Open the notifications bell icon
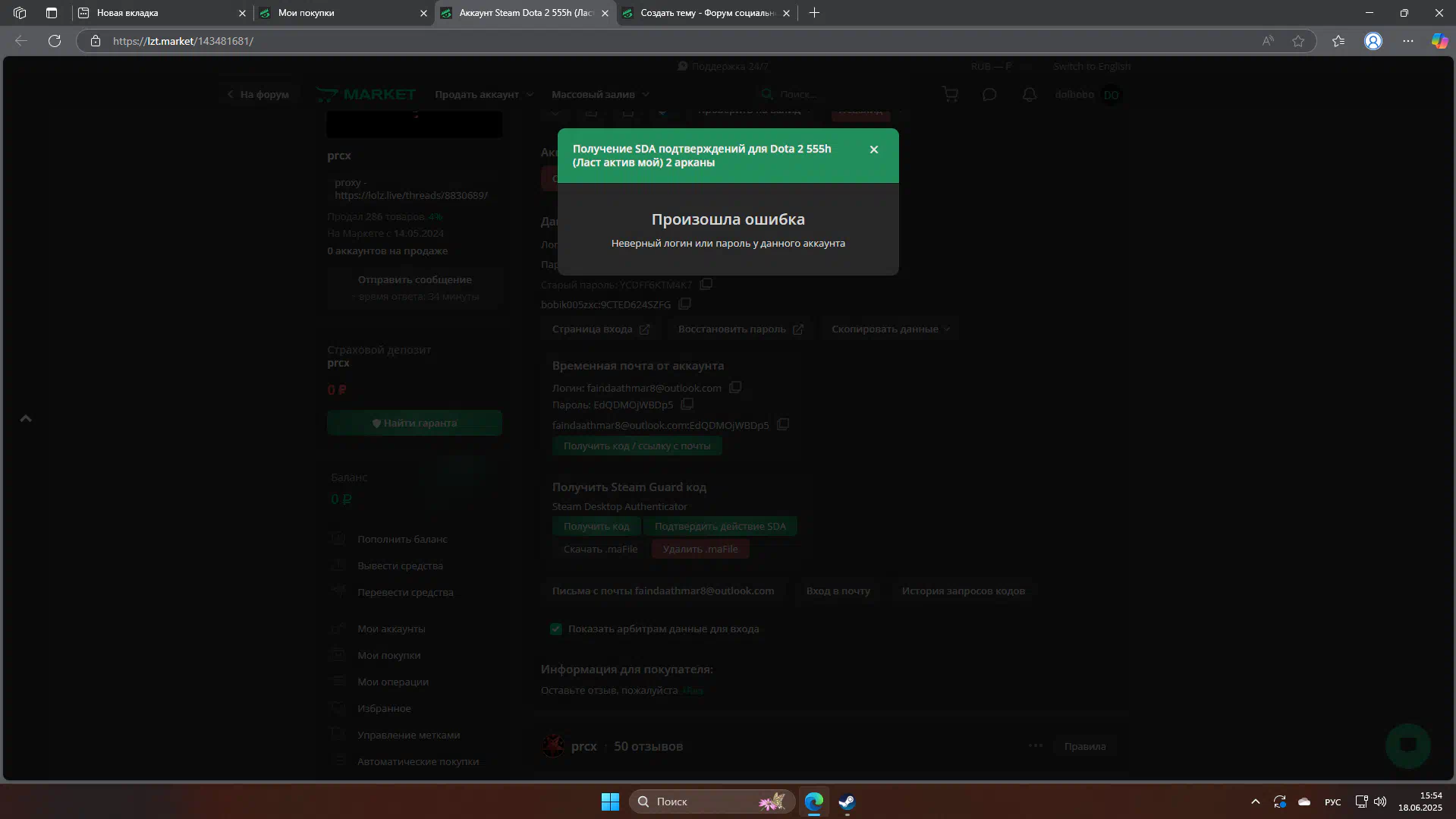The width and height of the screenshot is (1456, 819). 1029,94
